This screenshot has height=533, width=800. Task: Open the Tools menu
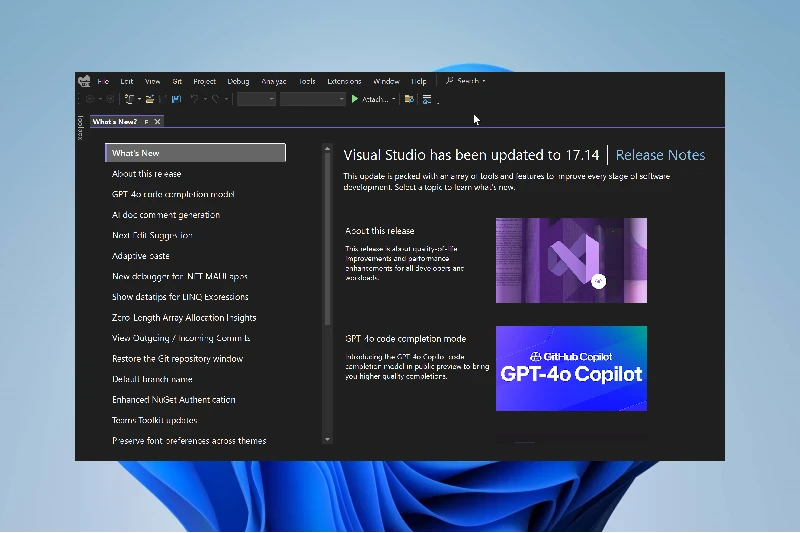pyautogui.click(x=307, y=81)
